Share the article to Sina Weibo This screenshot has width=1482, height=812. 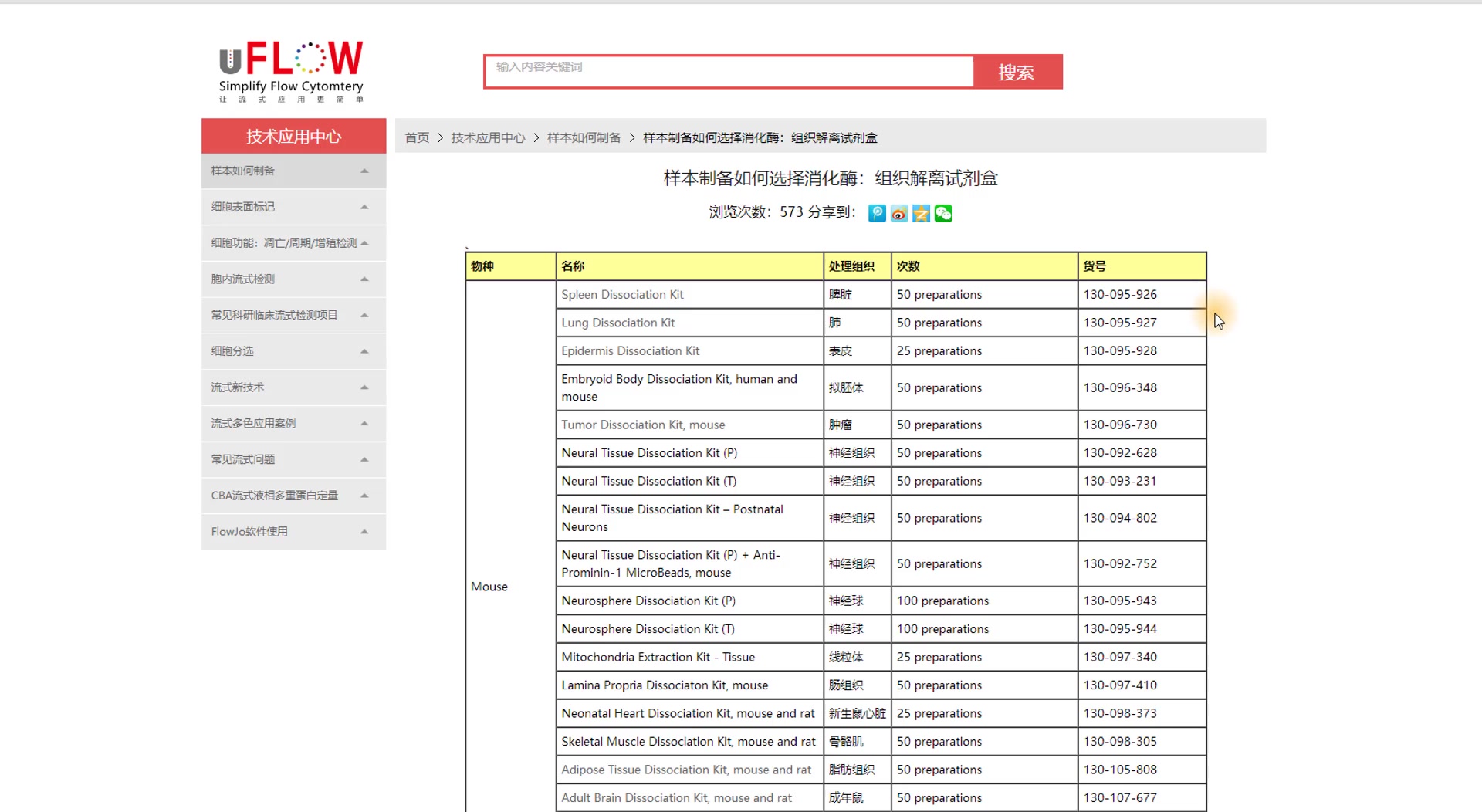point(899,213)
